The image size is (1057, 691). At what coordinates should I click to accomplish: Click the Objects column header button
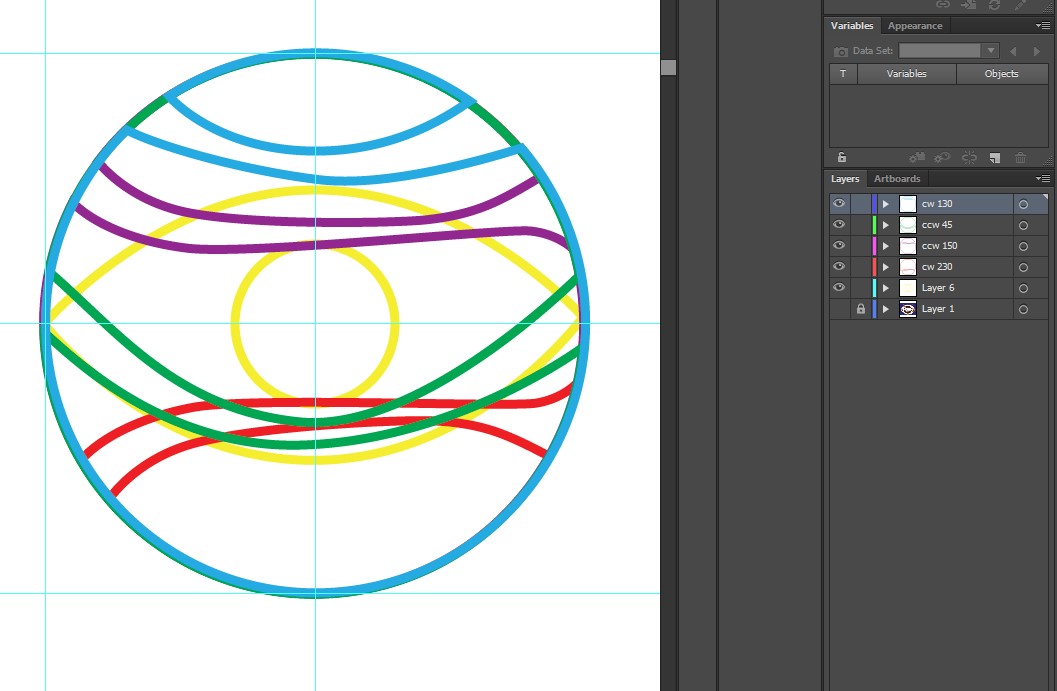pos(1001,73)
